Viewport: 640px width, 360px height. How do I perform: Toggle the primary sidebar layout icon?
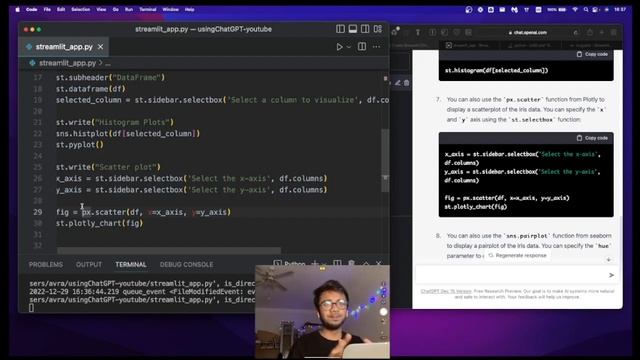340,29
